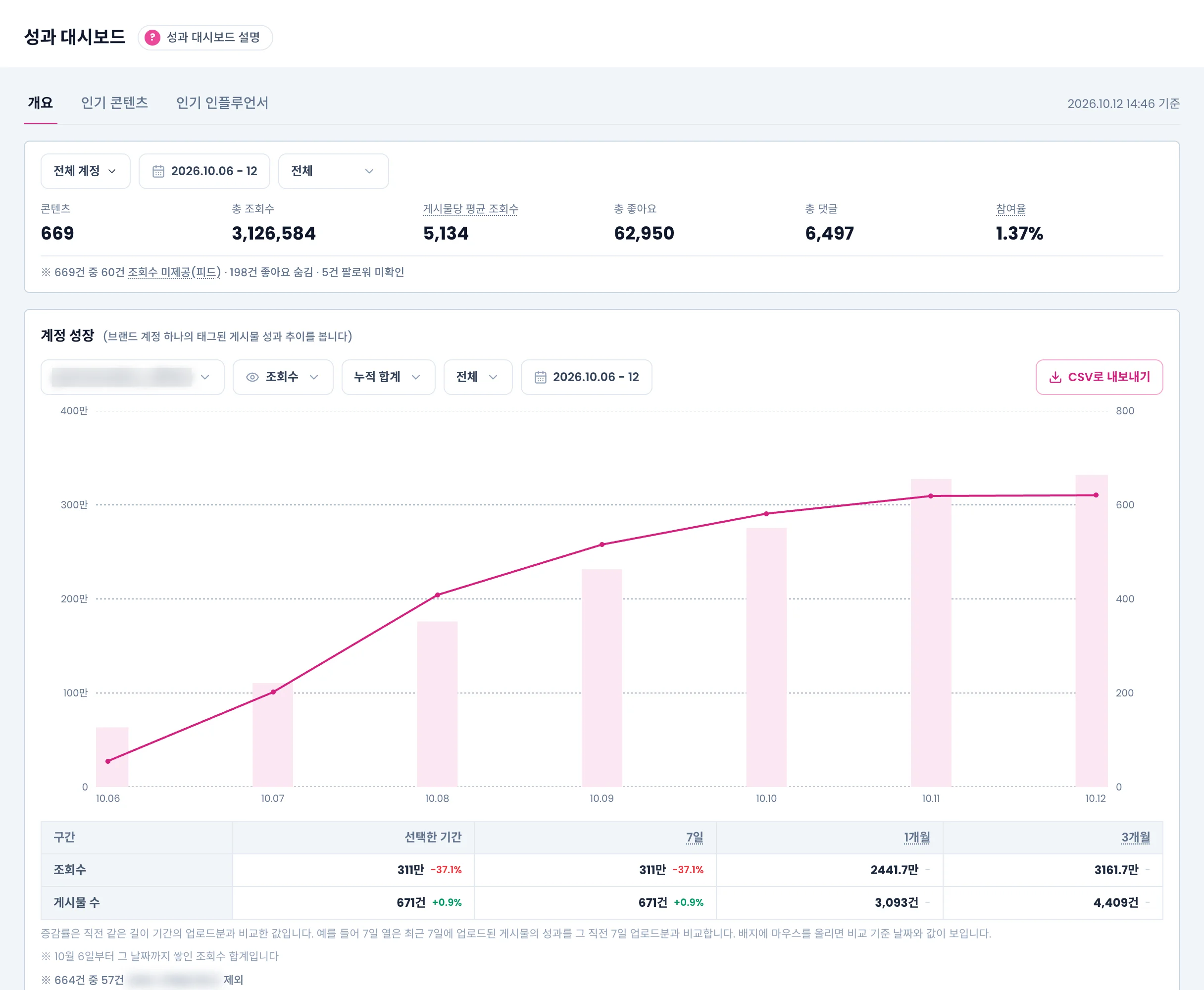The height and width of the screenshot is (990, 1204).
Task: Click the 계정 성장 section heading
Action: [67, 335]
